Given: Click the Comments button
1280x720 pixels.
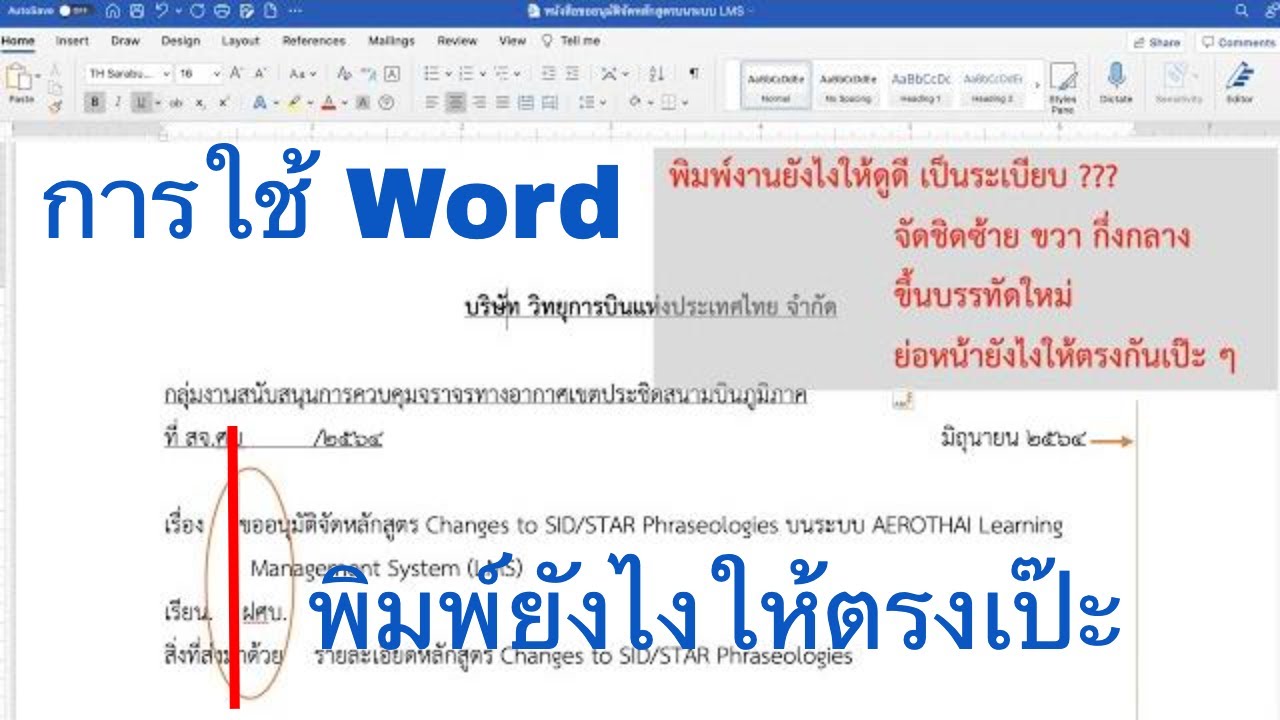Looking at the screenshot, I should pyautogui.click(x=1238, y=42).
